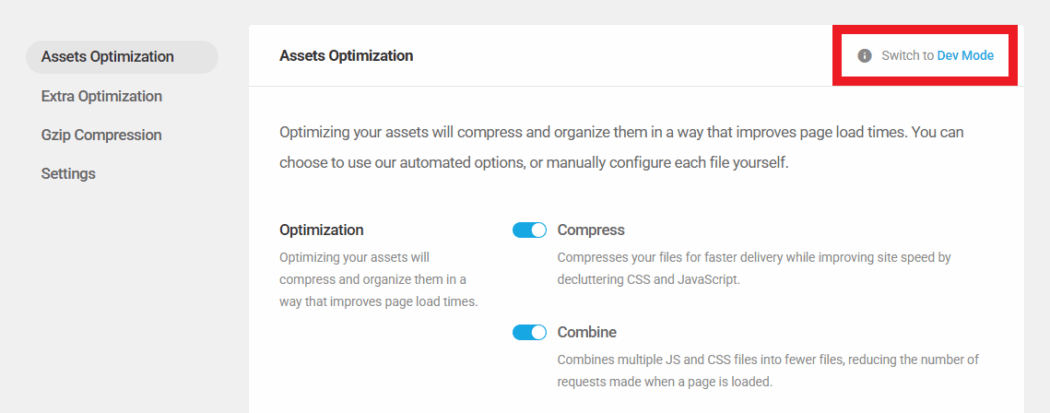The width and height of the screenshot is (1050, 413).
Task: Select Assets Optimization in the left sidebar
Action: 107,57
